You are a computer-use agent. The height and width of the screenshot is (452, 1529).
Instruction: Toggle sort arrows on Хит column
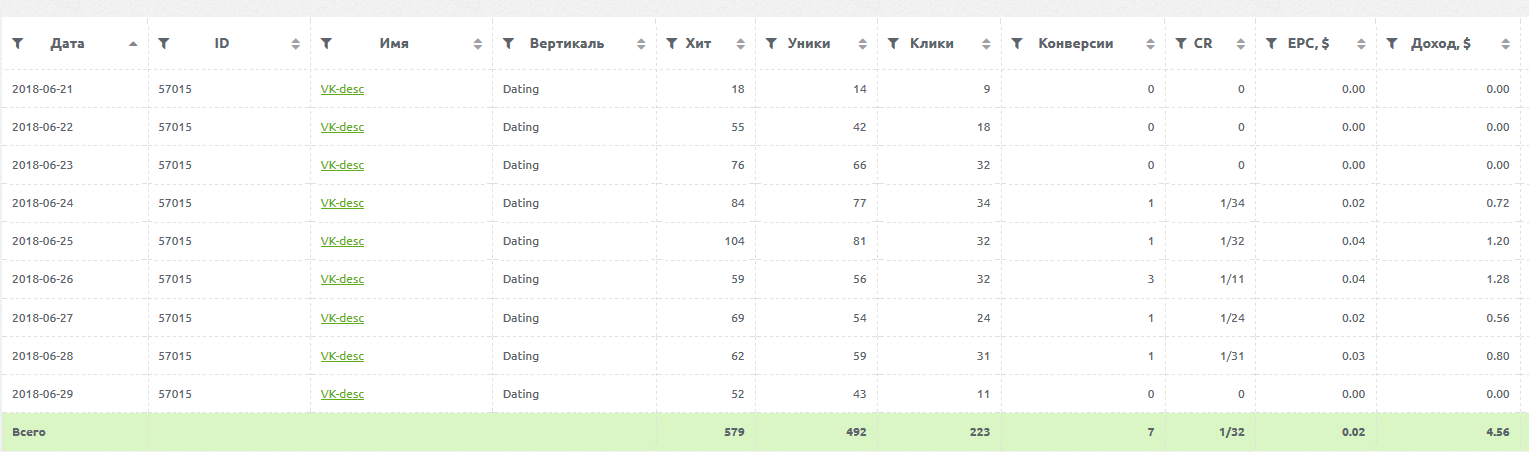(740, 44)
